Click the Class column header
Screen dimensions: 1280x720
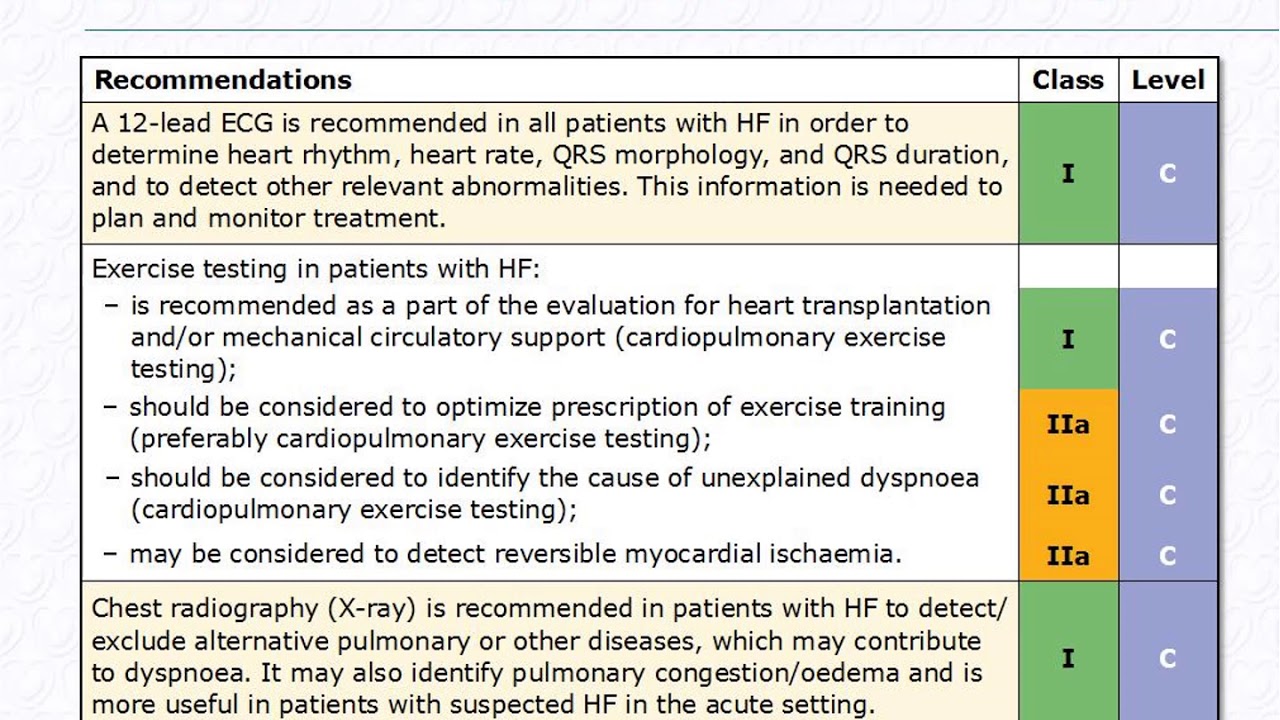(x=1068, y=80)
